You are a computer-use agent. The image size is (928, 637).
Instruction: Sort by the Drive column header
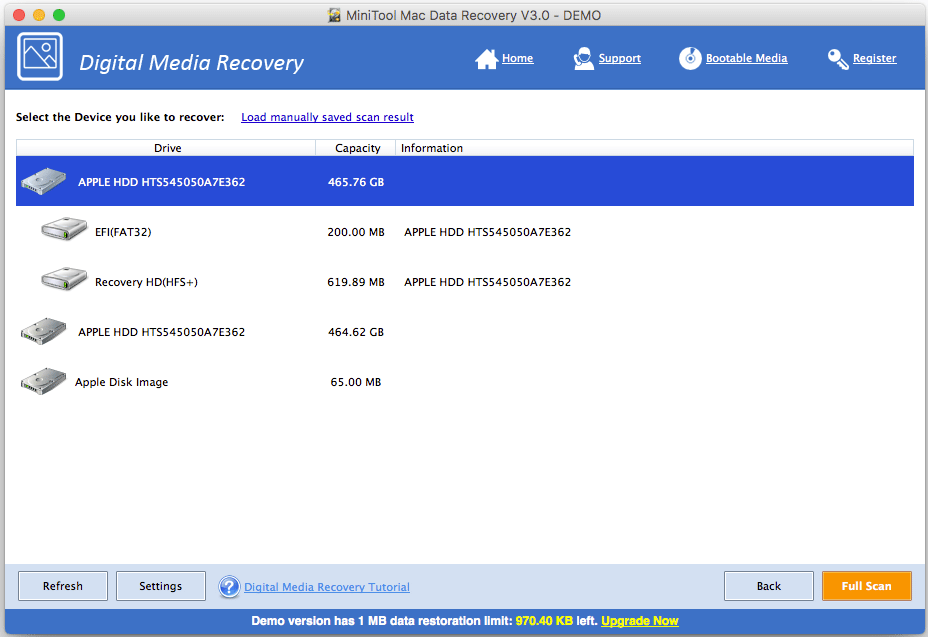pyautogui.click(x=166, y=148)
